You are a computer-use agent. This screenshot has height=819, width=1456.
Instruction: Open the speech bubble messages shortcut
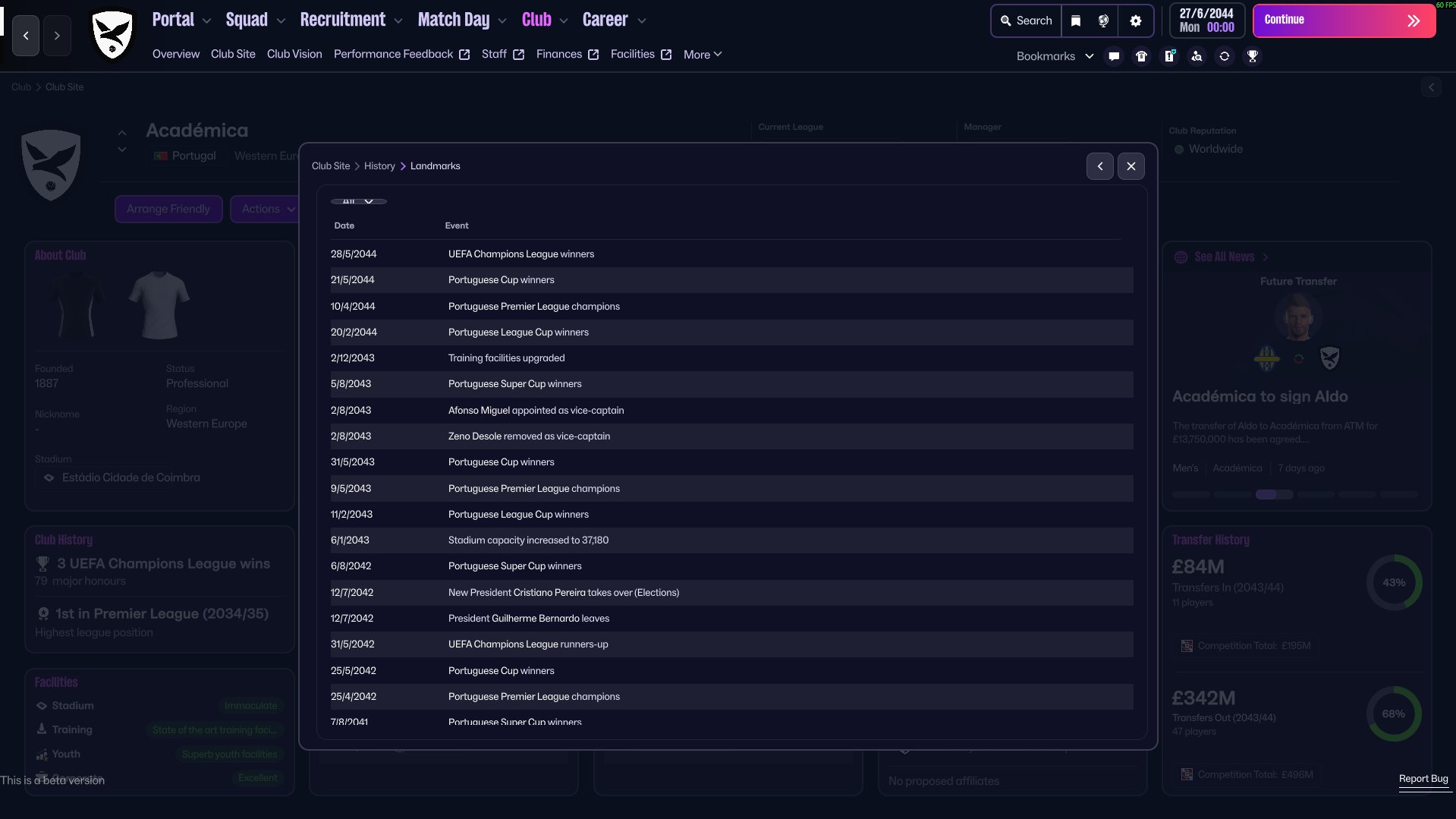pyautogui.click(x=1114, y=56)
